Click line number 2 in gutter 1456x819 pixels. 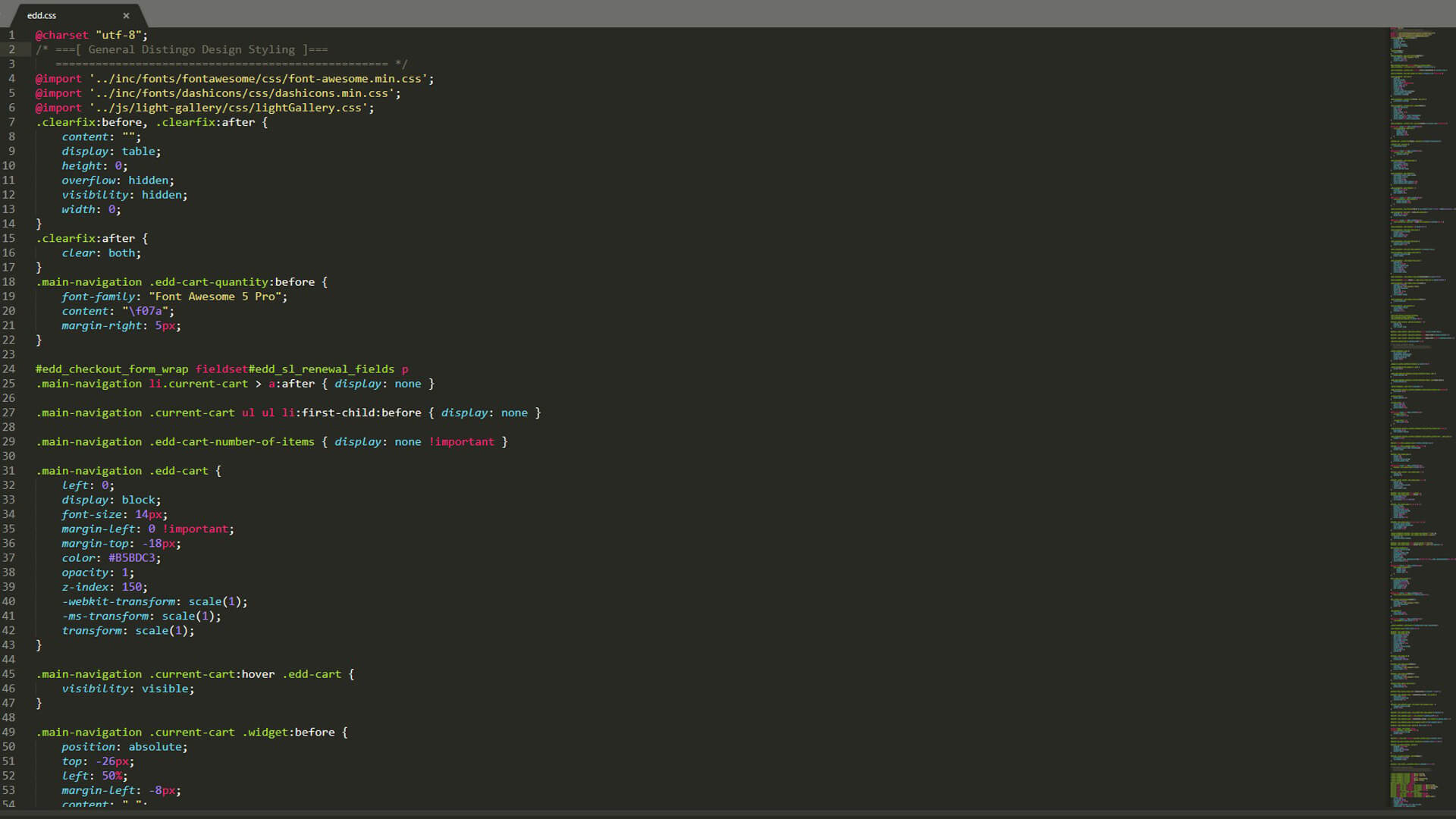tap(11, 49)
